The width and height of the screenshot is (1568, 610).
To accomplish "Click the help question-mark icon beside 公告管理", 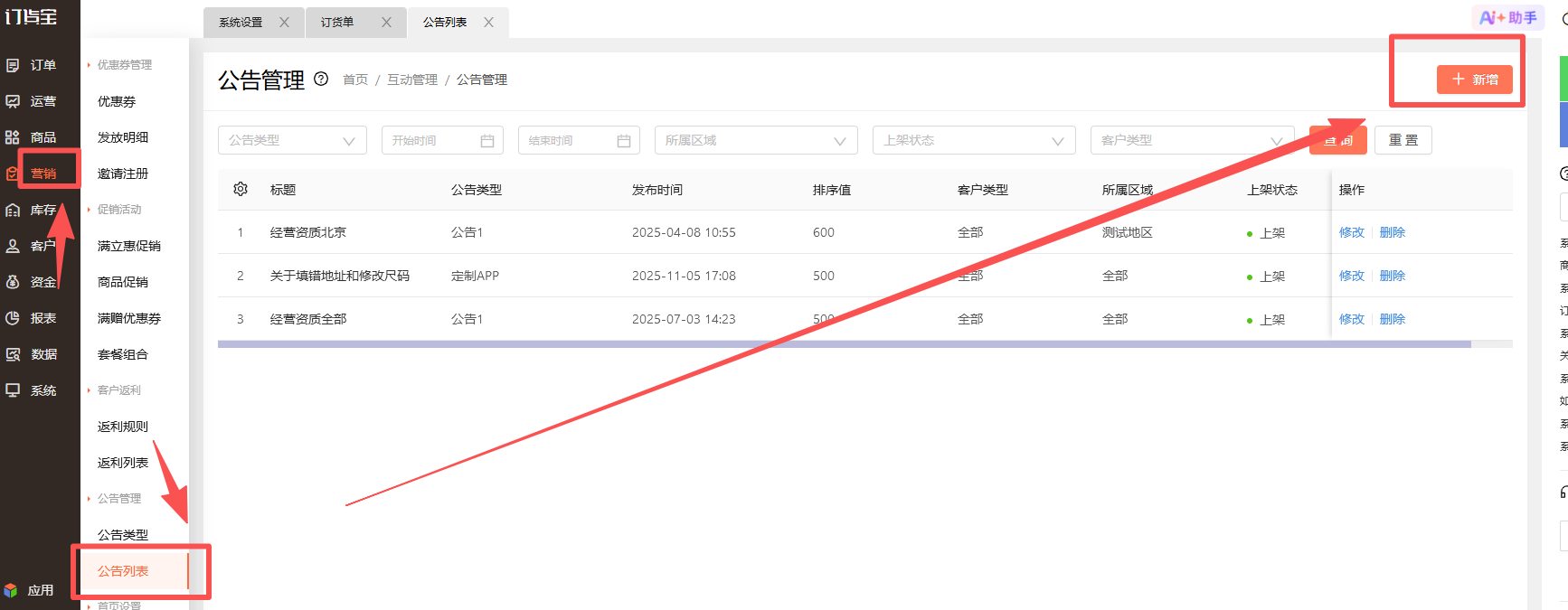I will point(321,79).
